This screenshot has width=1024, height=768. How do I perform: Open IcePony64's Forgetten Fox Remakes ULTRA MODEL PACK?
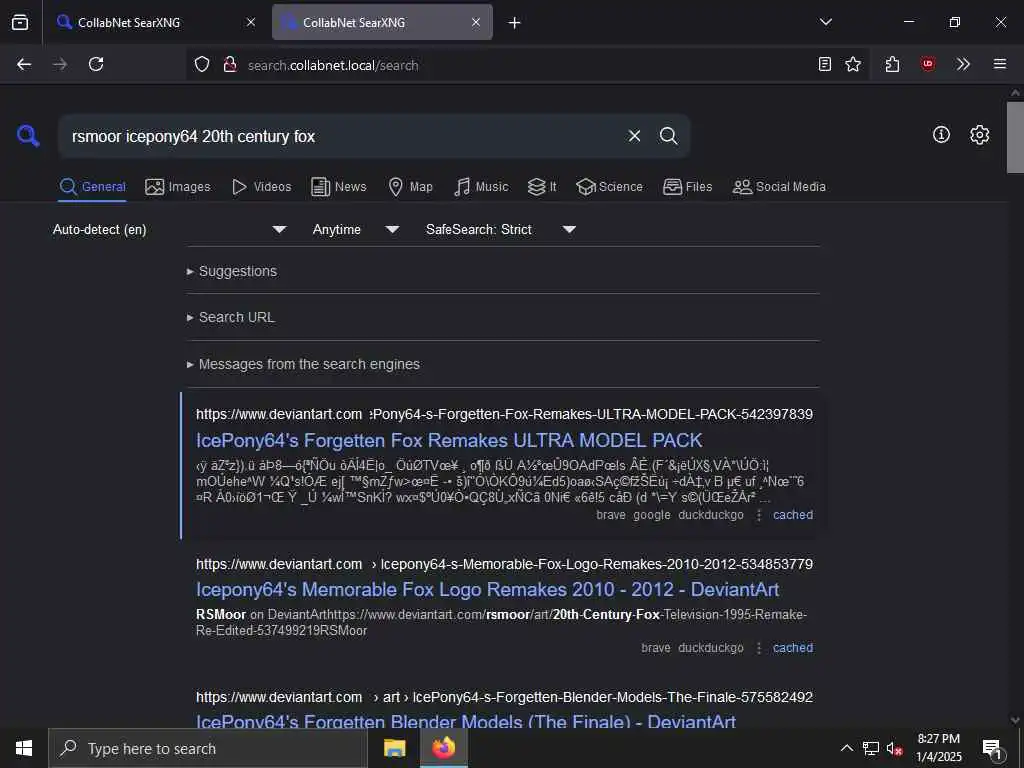click(449, 440)
